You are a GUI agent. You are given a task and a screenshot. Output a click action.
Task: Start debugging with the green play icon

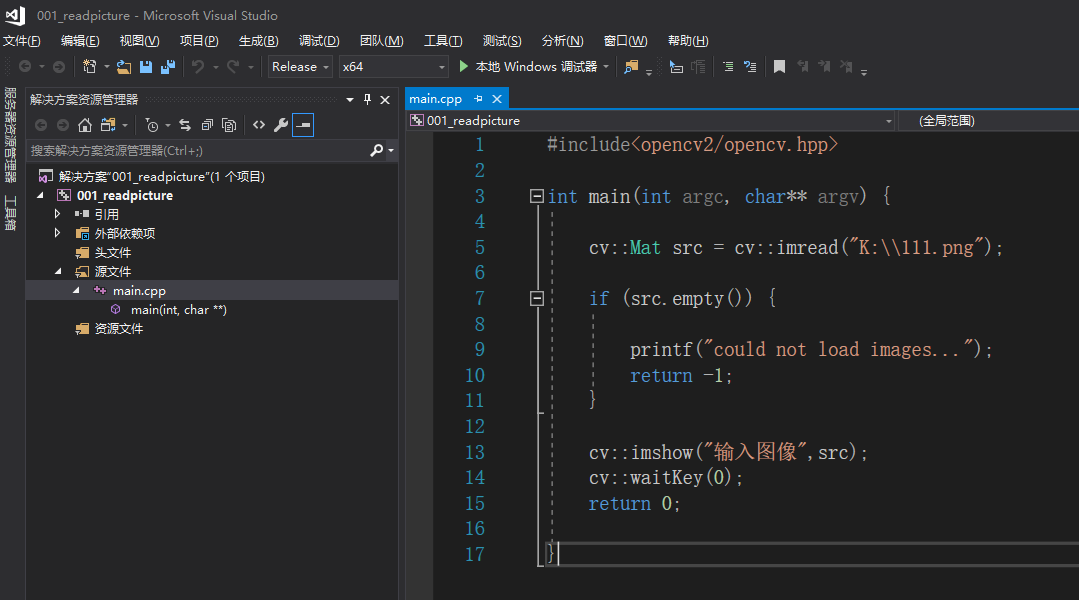[464, 67]
